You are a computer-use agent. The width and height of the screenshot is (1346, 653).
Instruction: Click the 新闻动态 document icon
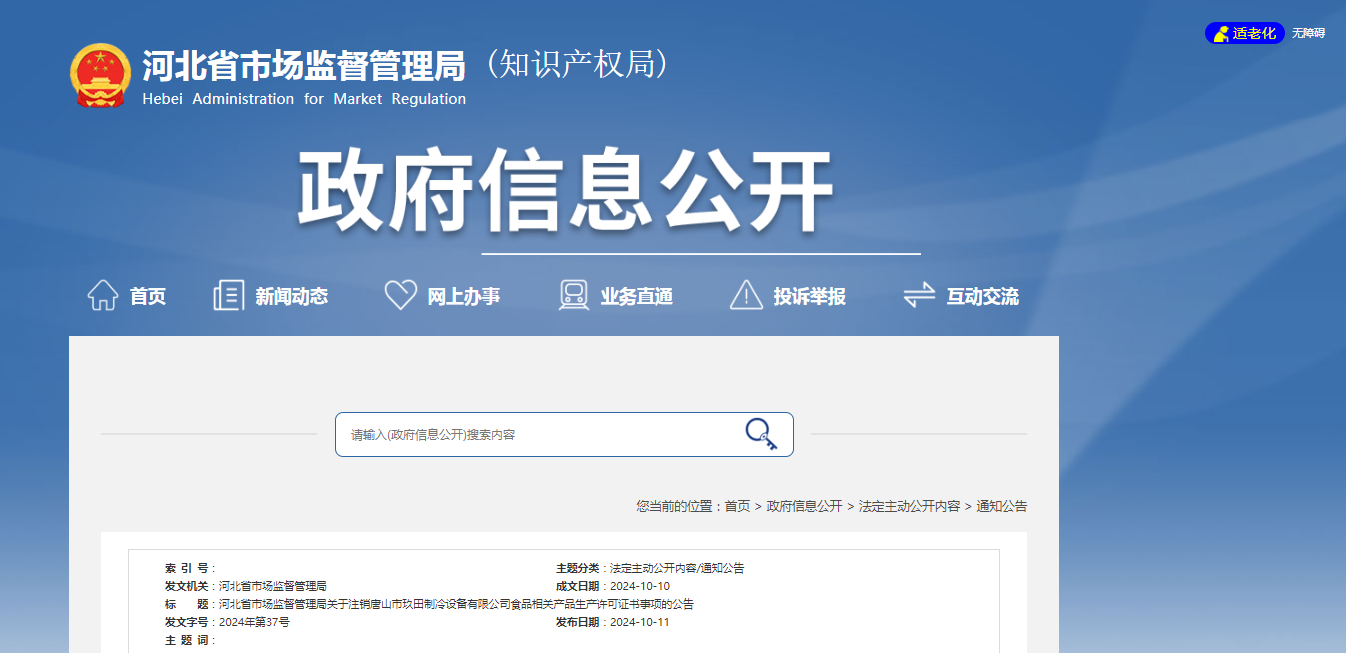[x=228, y=295]
